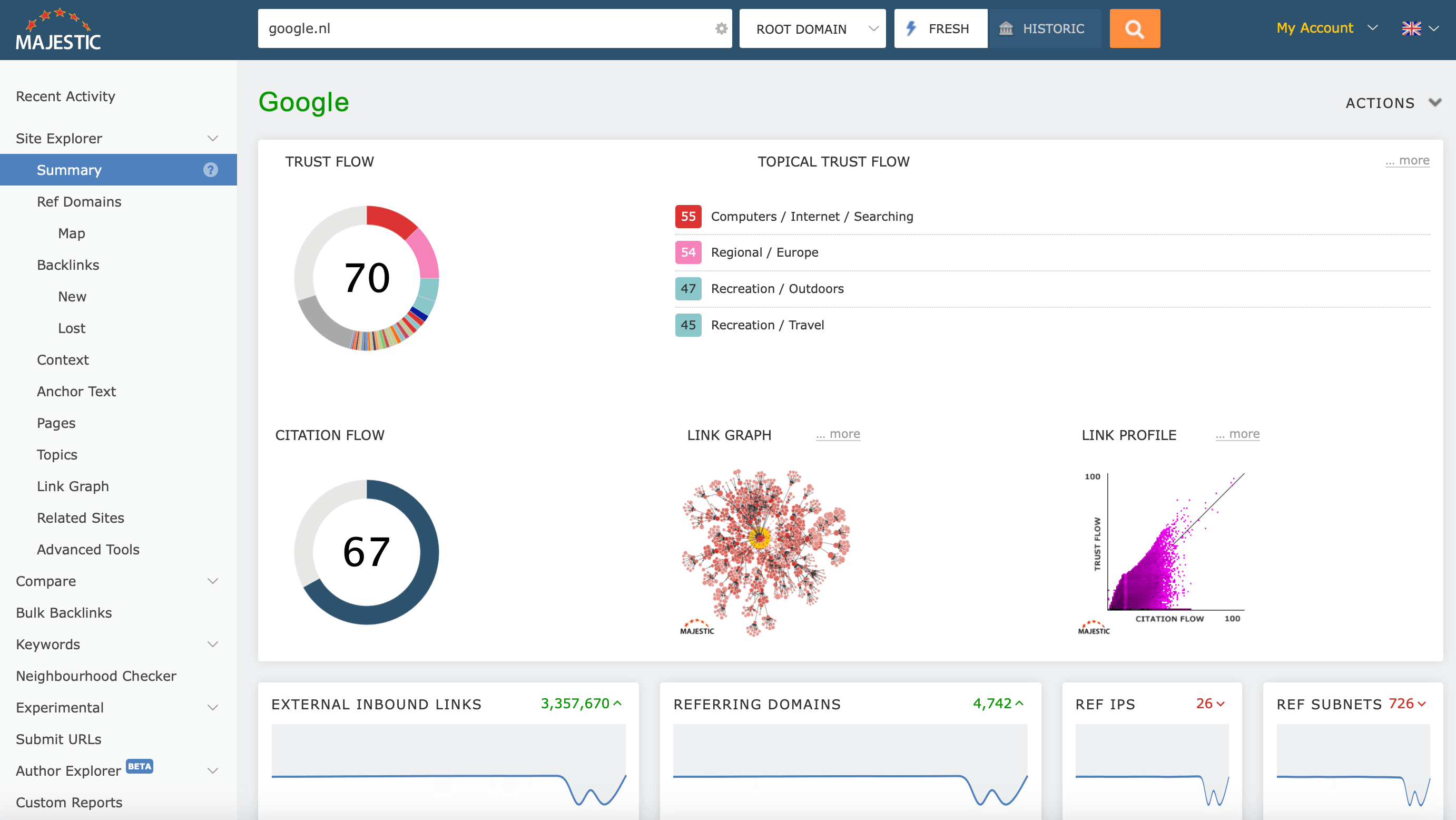The height and width of the screenshot is (820, 1456).
Task: Click the Summary help question mark icon
Action: click(210, 170)
